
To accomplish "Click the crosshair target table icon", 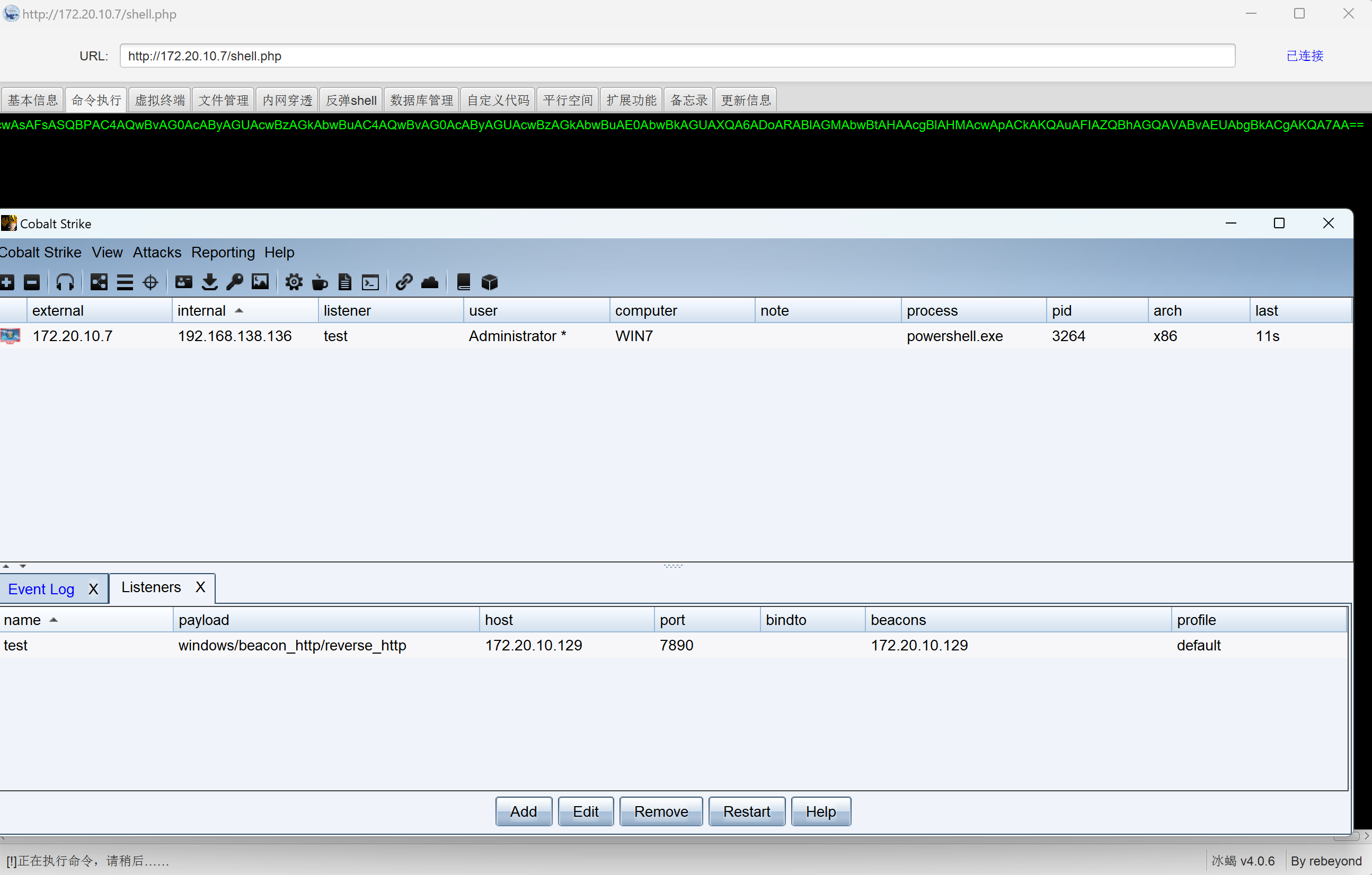I will [x=151, y=282].
